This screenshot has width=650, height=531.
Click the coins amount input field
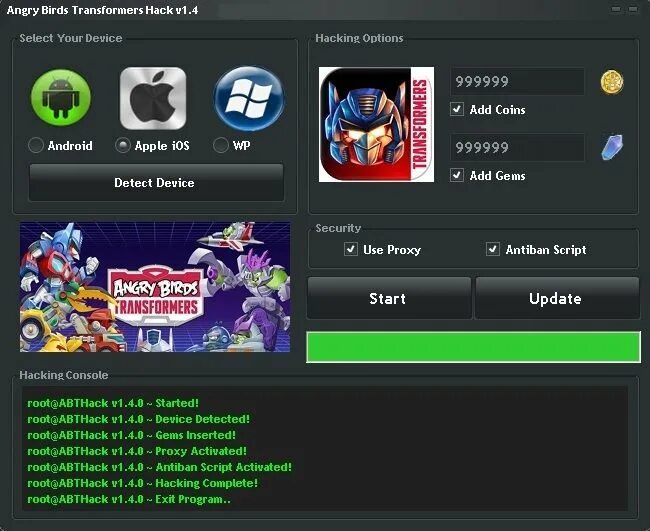(x=517, y=81)
